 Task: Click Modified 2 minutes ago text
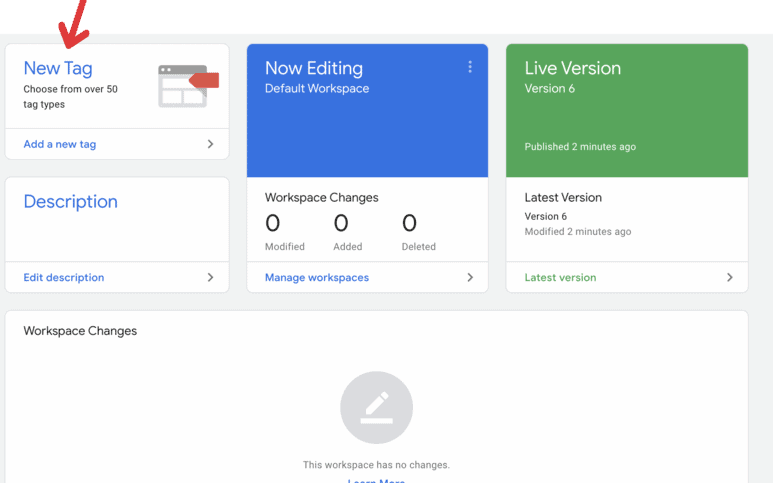578,232
